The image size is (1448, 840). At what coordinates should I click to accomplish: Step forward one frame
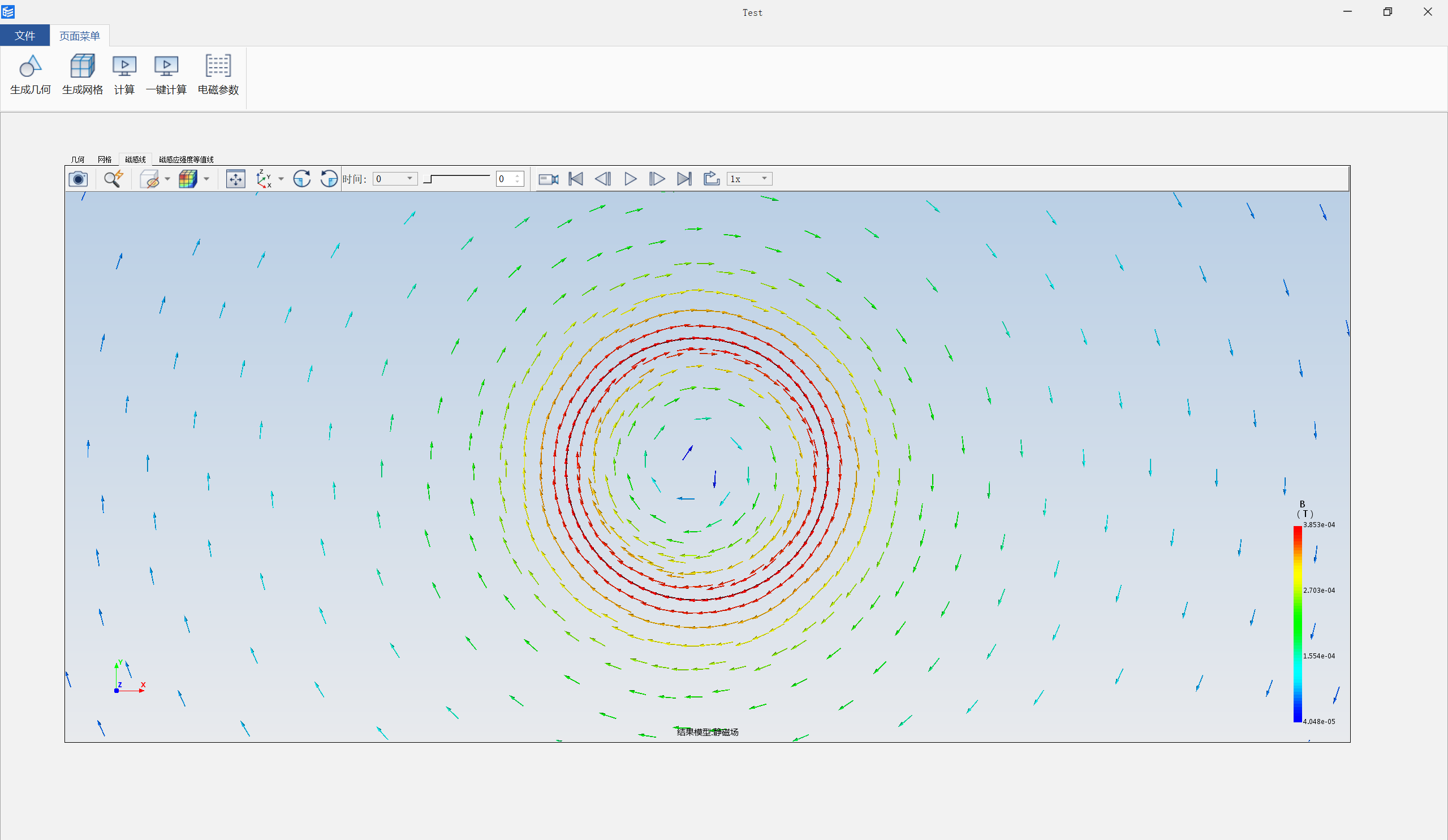657,179
